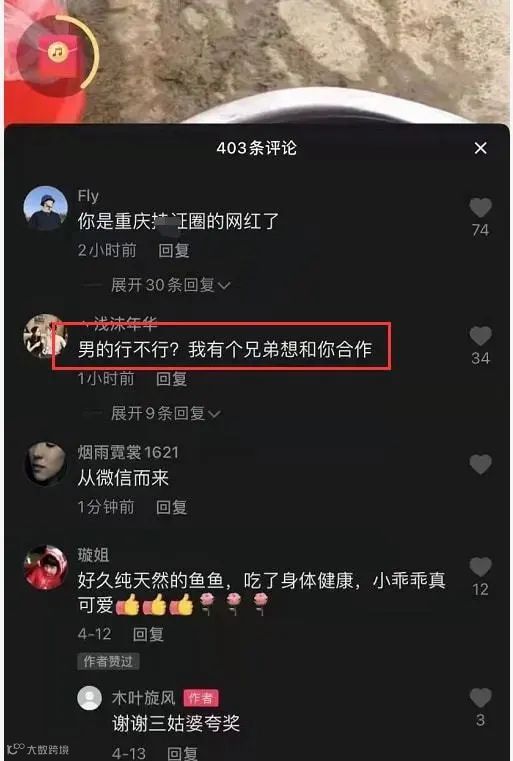Tap heart on 璇姐's comment

(x=480, y=567)
